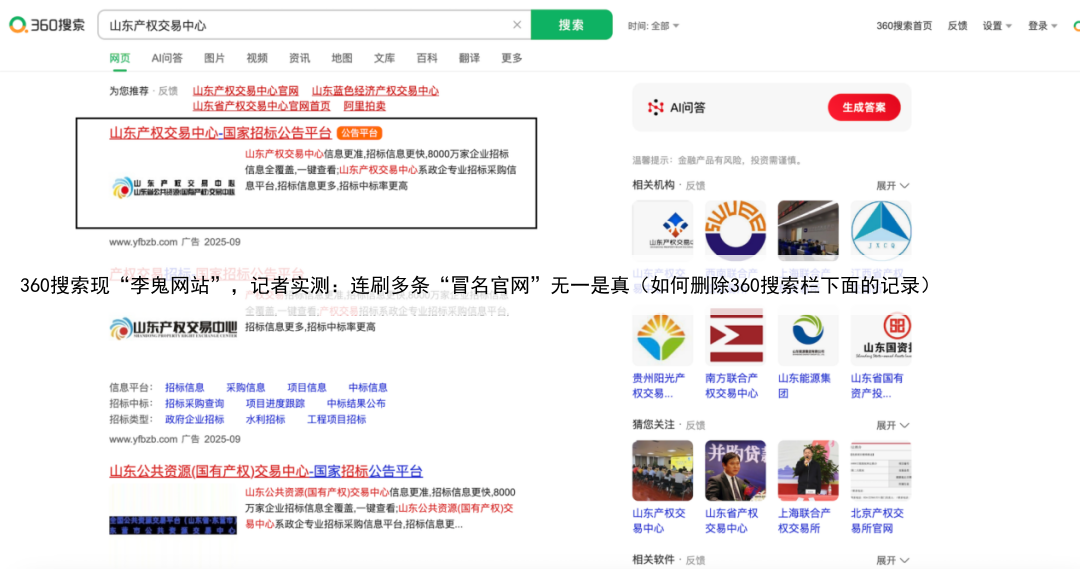Open the 设置 dropdown
Screen dimensions: 1080x569
point(997,26)
